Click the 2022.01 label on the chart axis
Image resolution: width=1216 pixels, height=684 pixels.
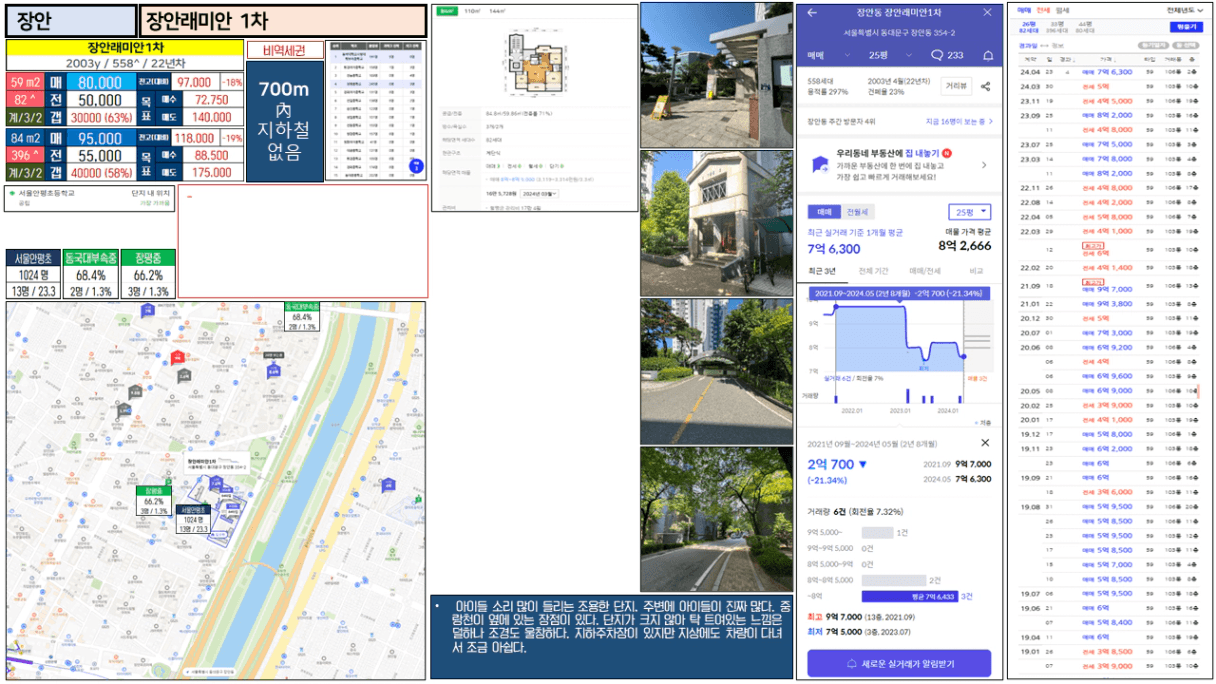[x=852, y=410]
